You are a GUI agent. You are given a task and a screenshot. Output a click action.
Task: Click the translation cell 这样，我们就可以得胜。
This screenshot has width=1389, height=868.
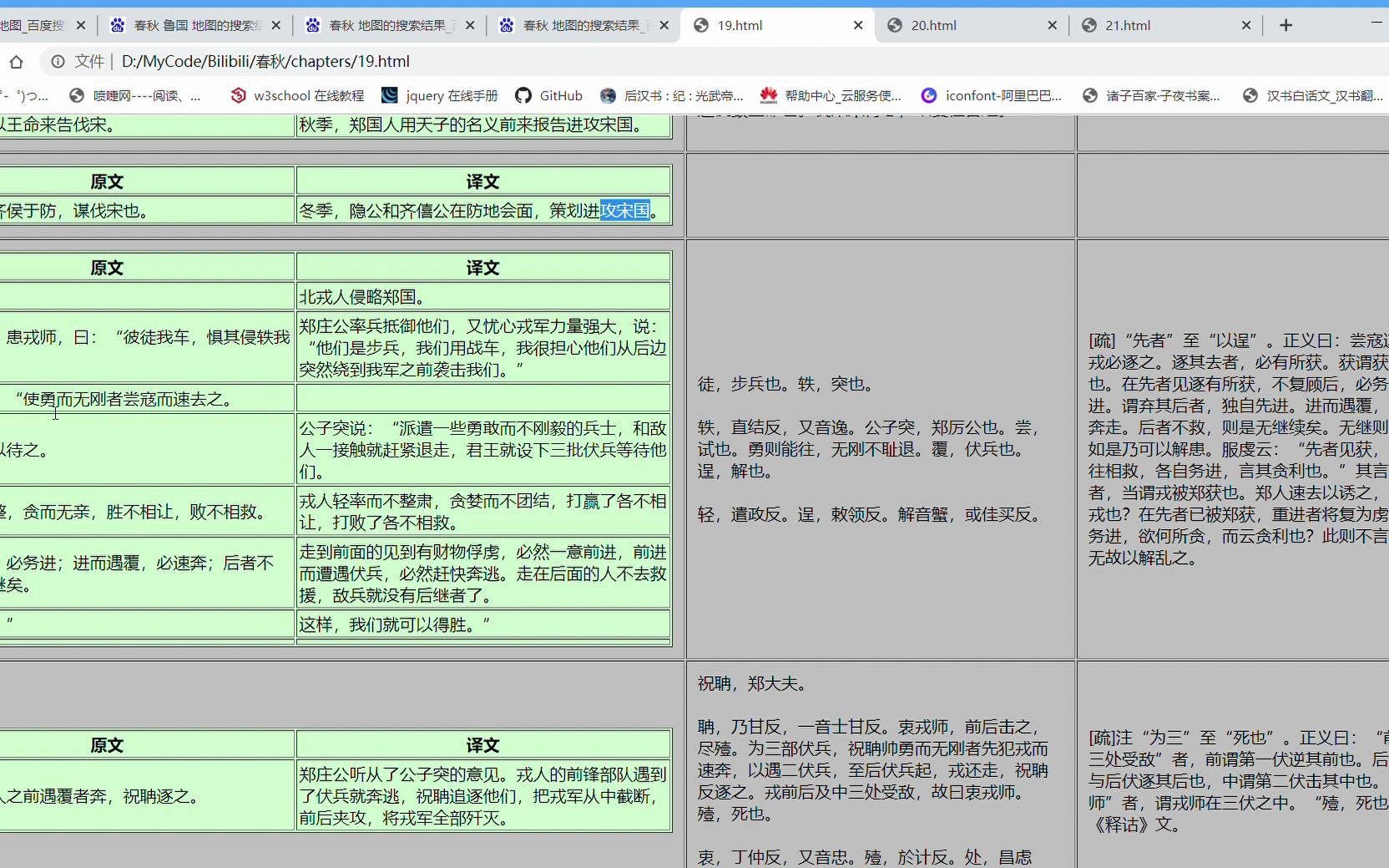483,624
